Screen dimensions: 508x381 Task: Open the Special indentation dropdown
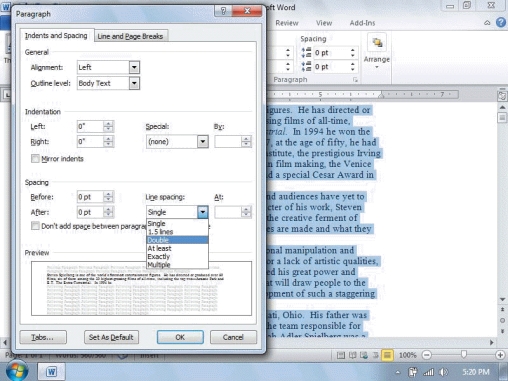pyautogui.click(x=202, y=142)
